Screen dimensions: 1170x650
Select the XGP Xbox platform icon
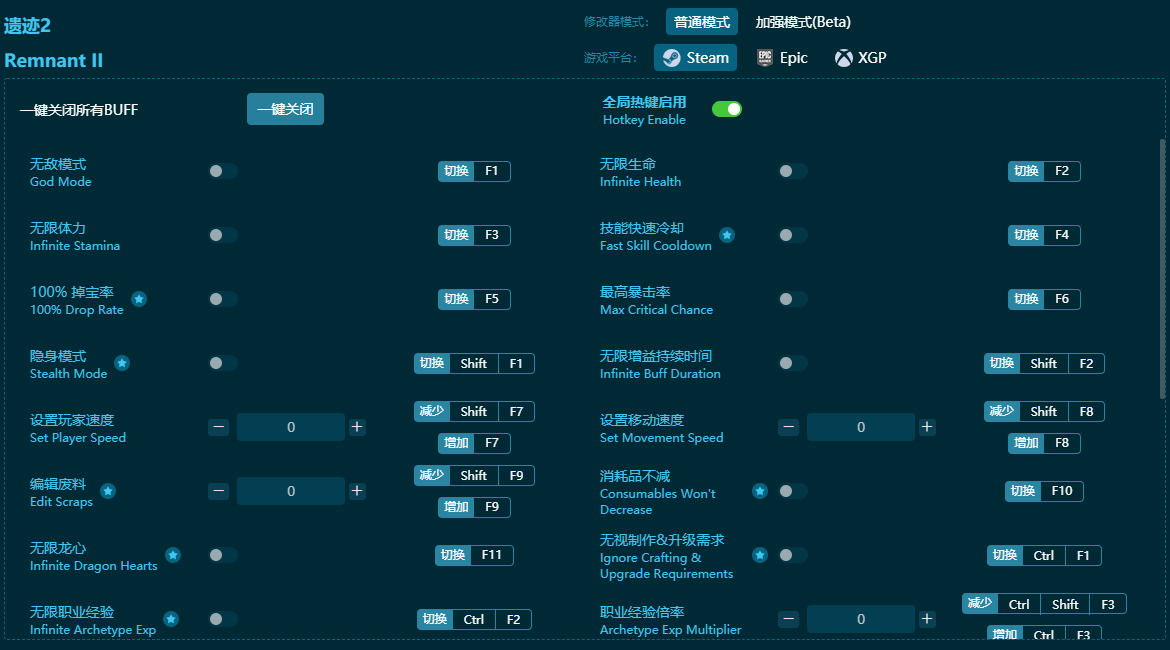click(x=844, y=58)
